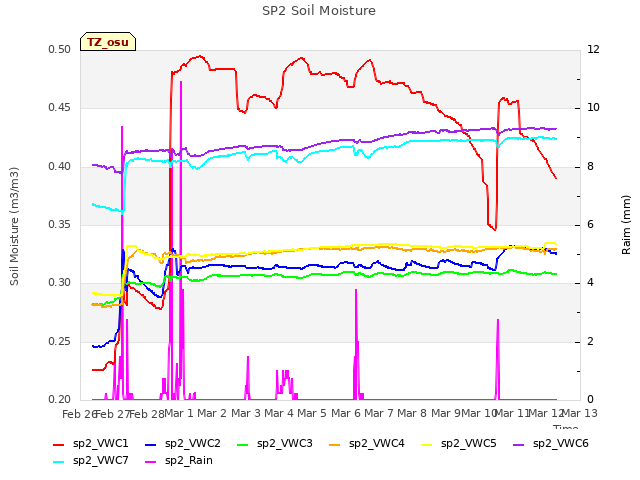
Task: Click the 0.35 left axis tick label
Action: tap(60, 225)
